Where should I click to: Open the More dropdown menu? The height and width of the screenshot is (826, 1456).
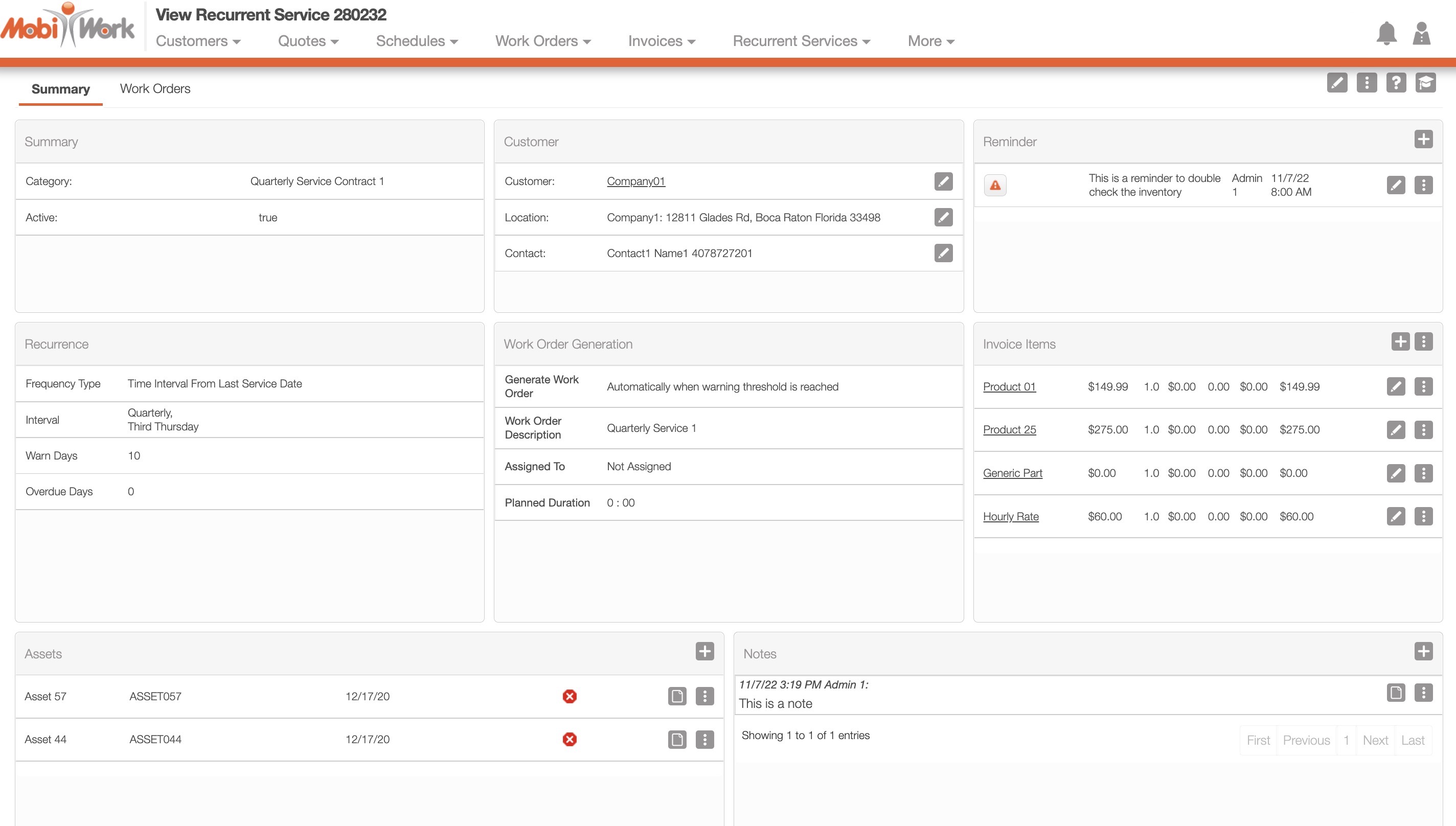pos(930,41)
